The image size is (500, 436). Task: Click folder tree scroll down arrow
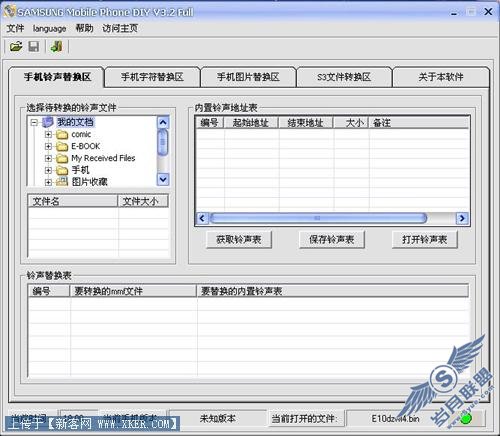click(x=163, y=179)
